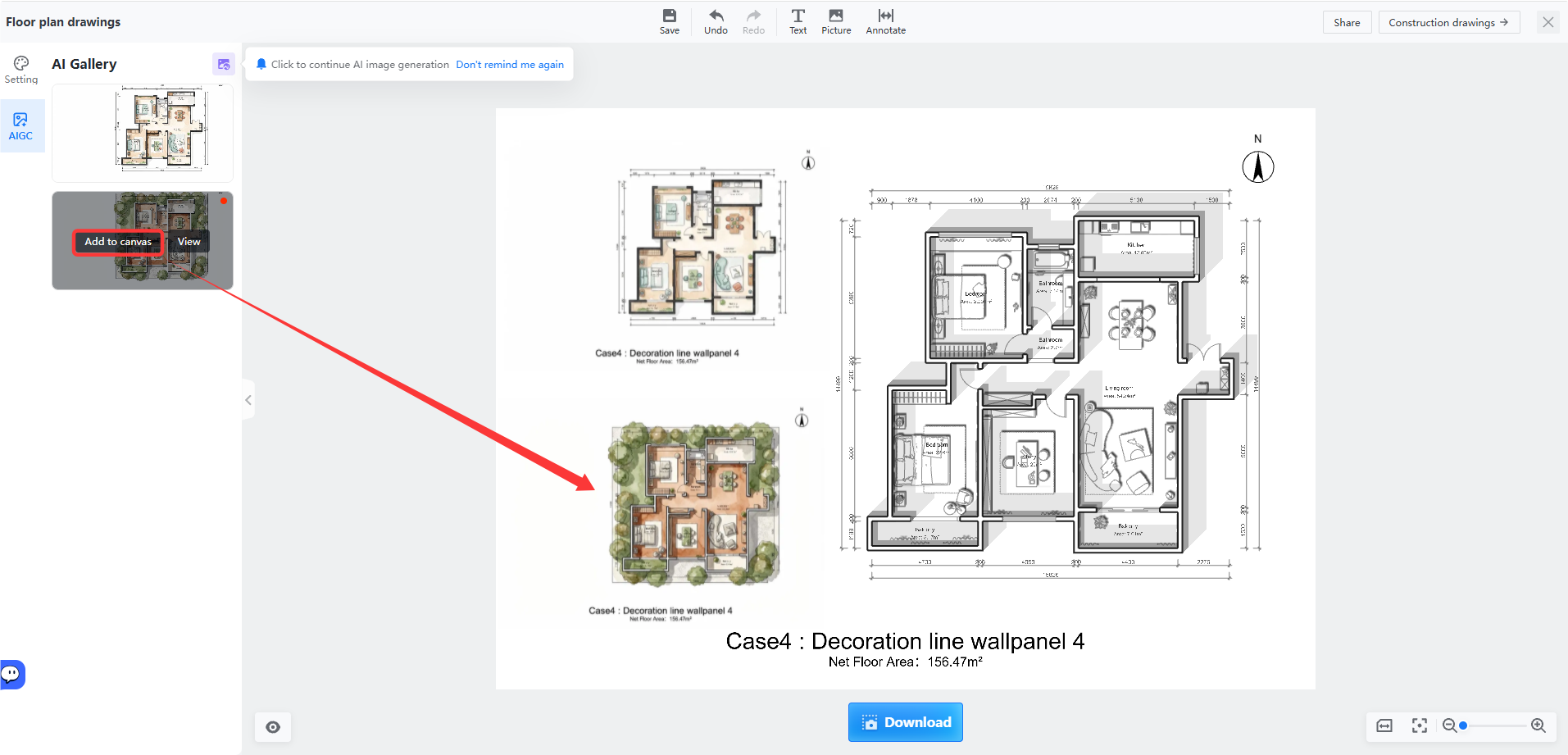Select the Text tool
The image size is (1568, 755).
click(x=798, y=21)
